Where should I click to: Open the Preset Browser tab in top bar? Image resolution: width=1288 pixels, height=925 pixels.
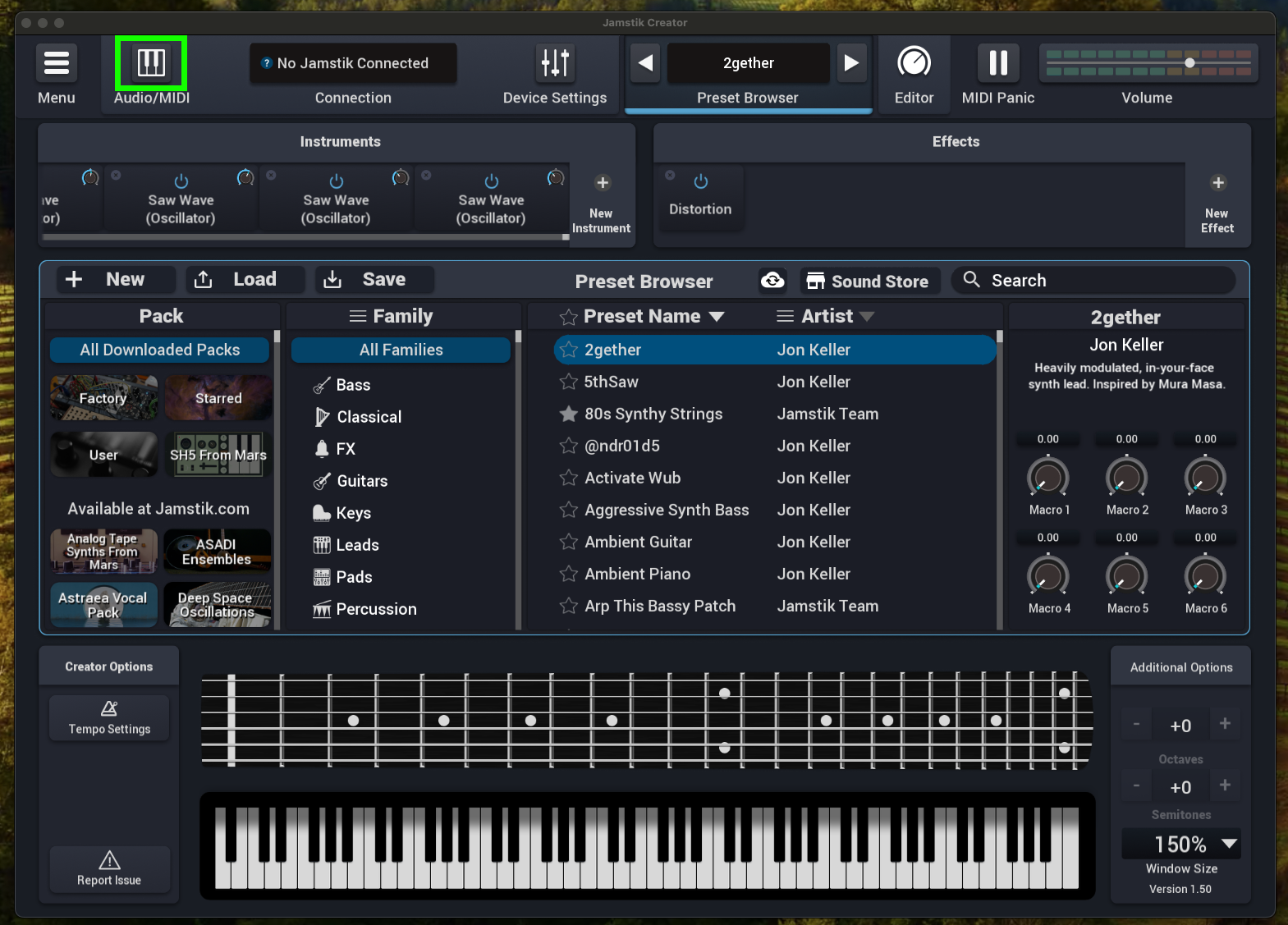point(748,98)
